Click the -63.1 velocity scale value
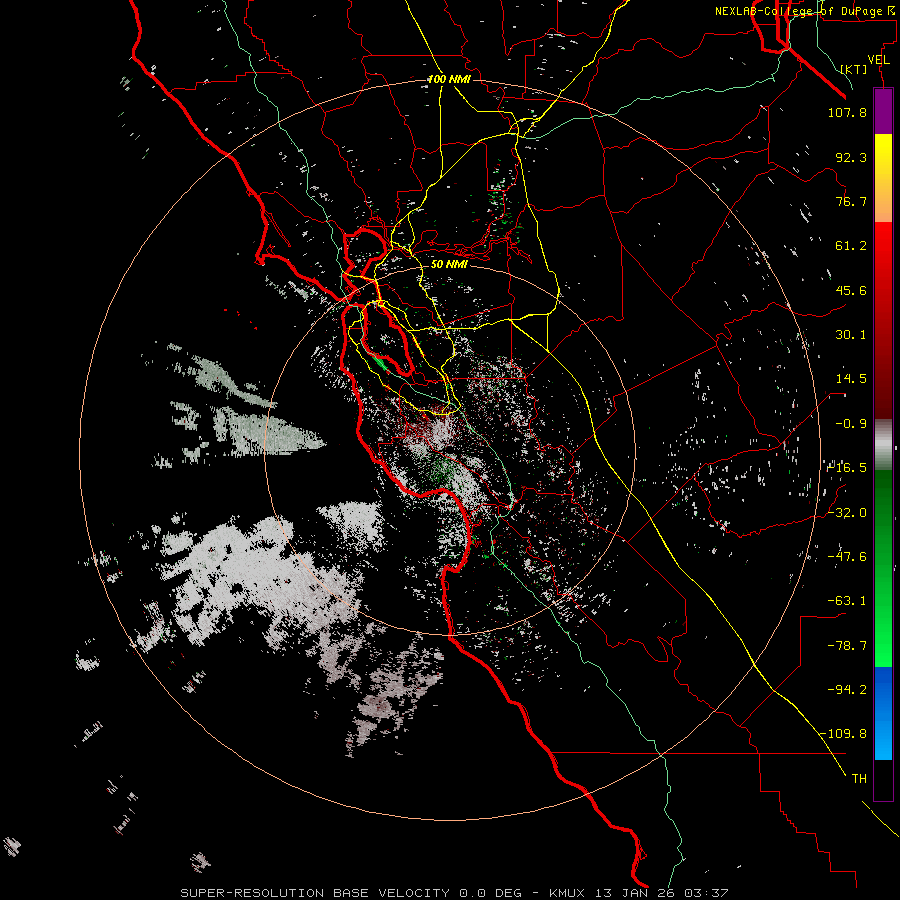The image size is (900, 900). 847,601
